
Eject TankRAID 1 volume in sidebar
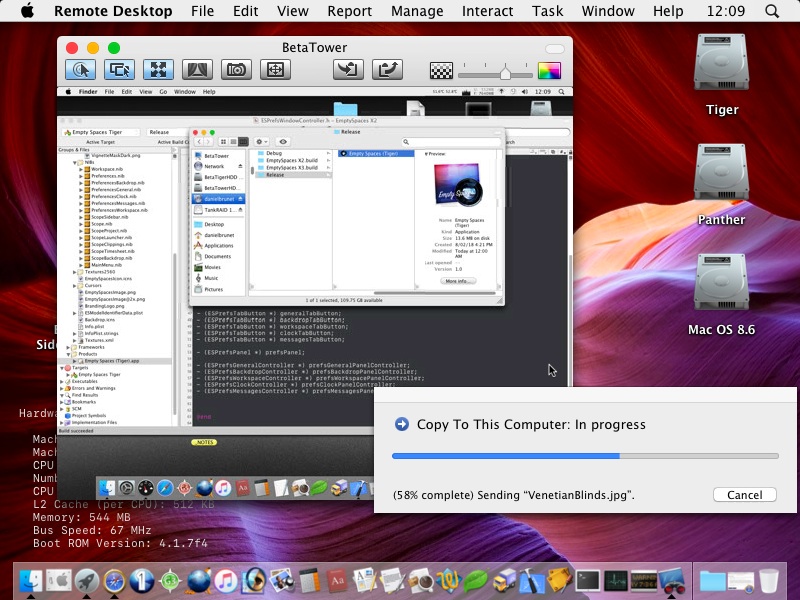click(240, 210)
